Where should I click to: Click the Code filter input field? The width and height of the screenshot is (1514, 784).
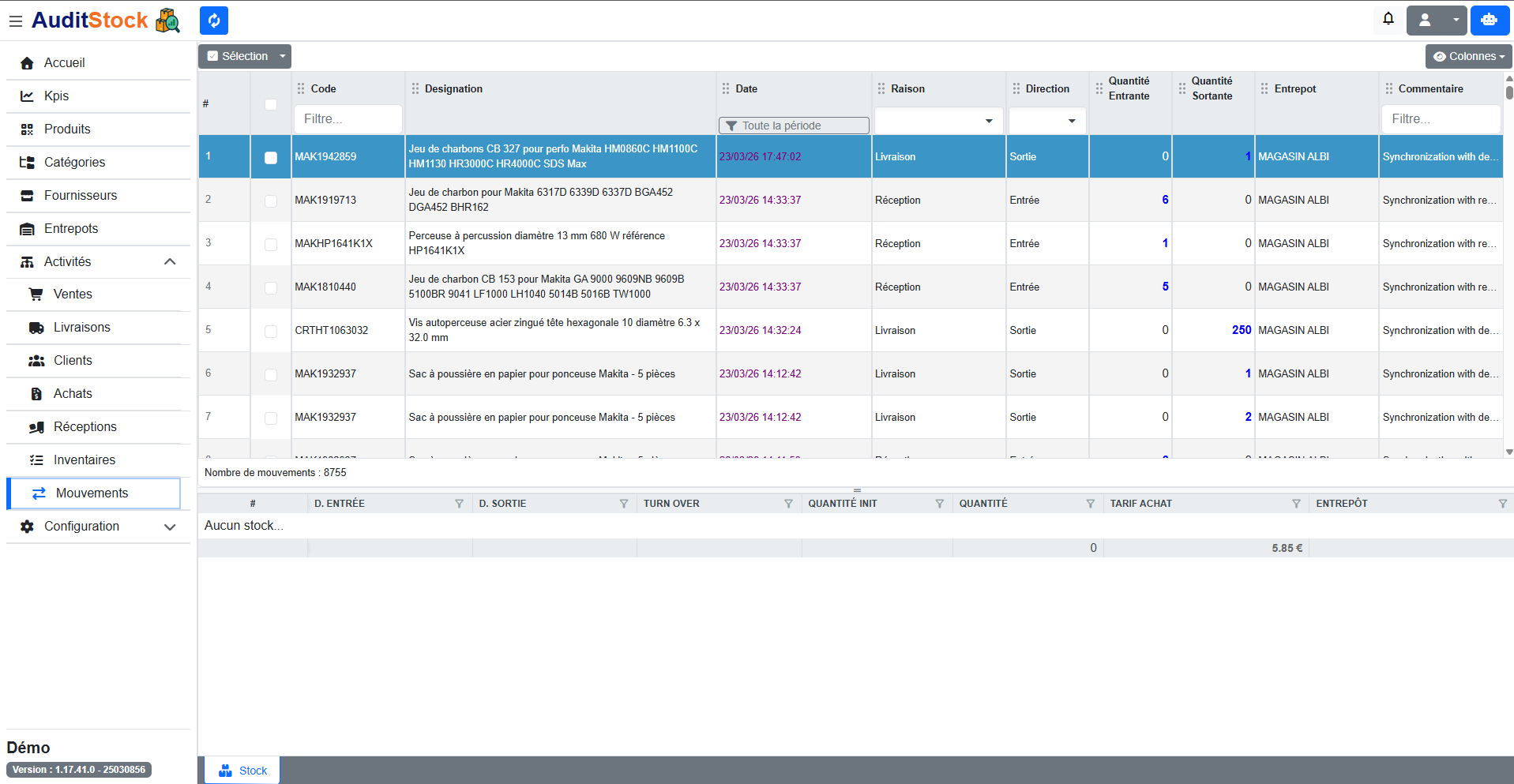pos(348,119)
